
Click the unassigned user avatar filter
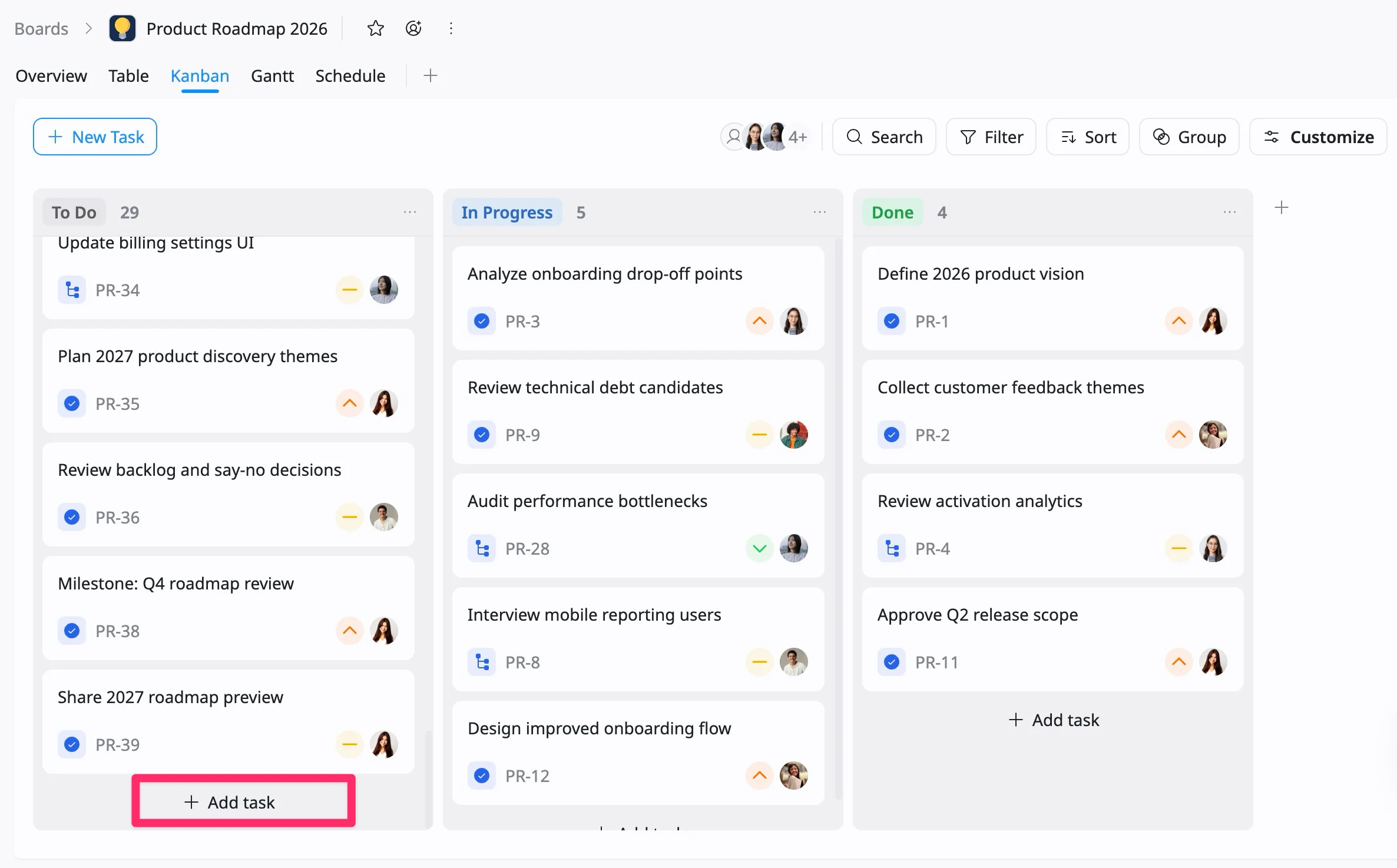(733, 137)
